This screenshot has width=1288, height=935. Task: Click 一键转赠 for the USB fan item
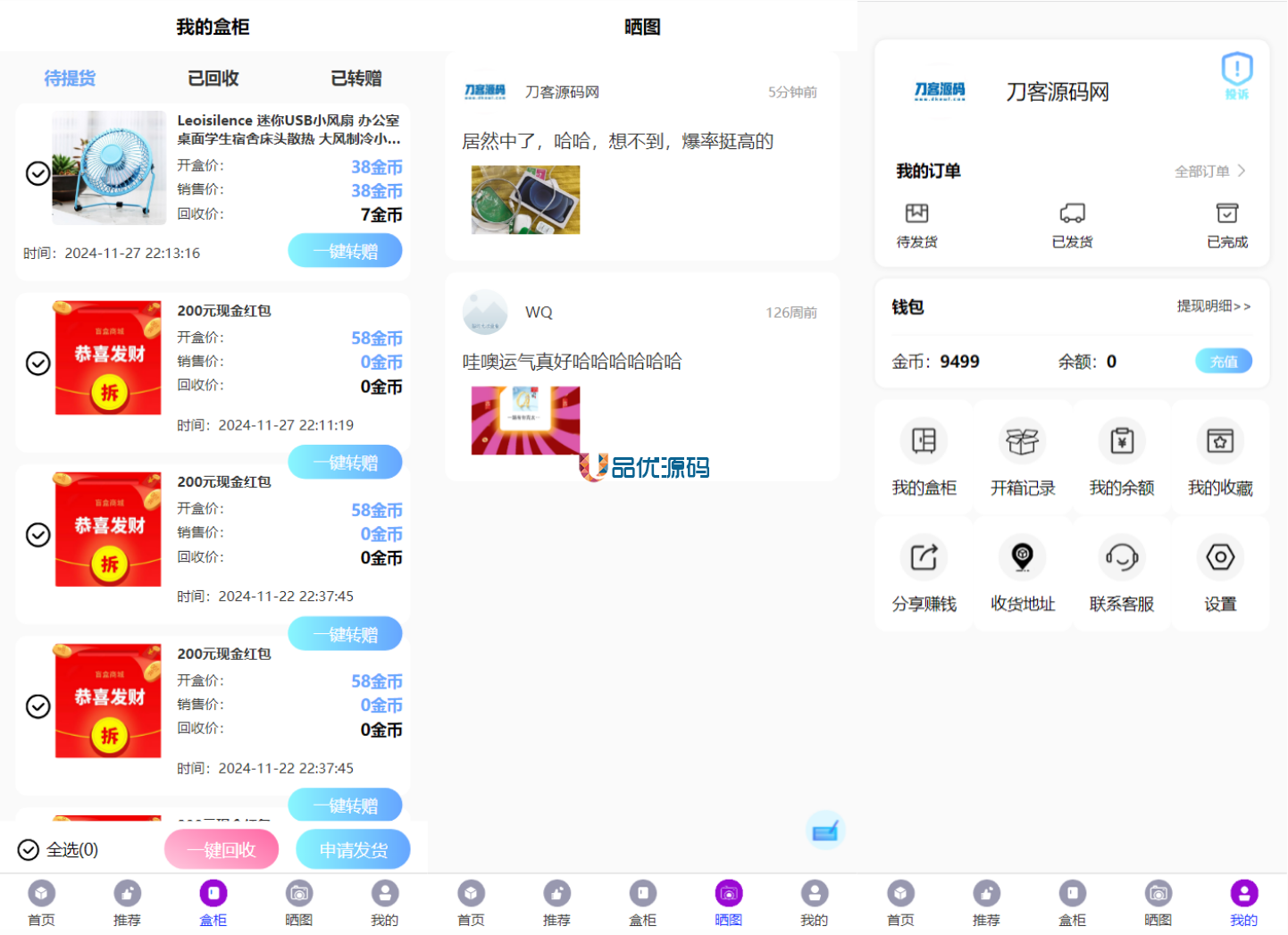pos(345,251)
